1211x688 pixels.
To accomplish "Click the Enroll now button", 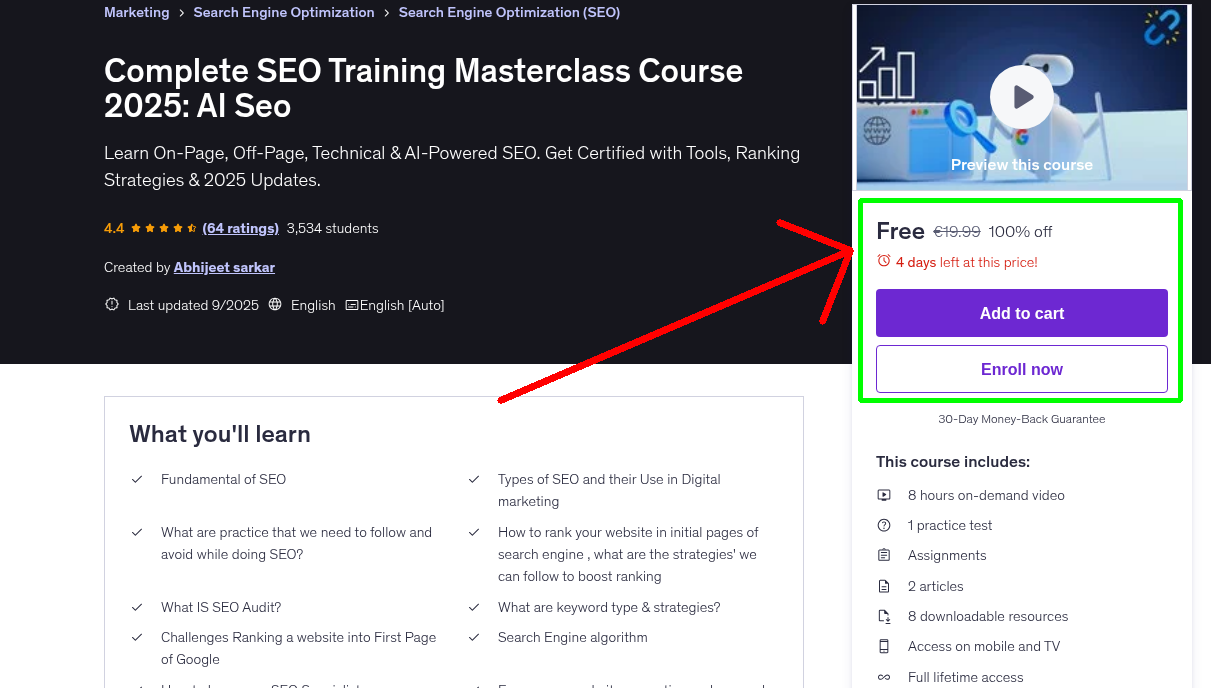I will [x=1021, y=369].
